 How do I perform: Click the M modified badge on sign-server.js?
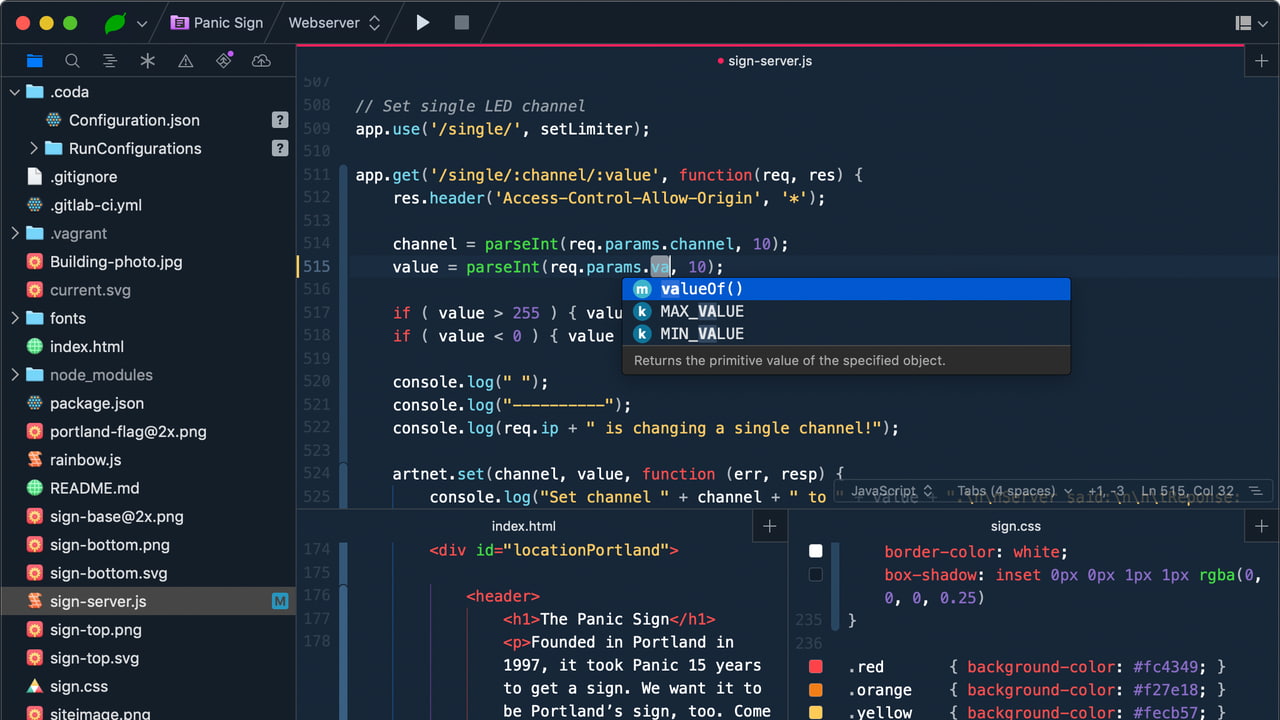[280, 601]
